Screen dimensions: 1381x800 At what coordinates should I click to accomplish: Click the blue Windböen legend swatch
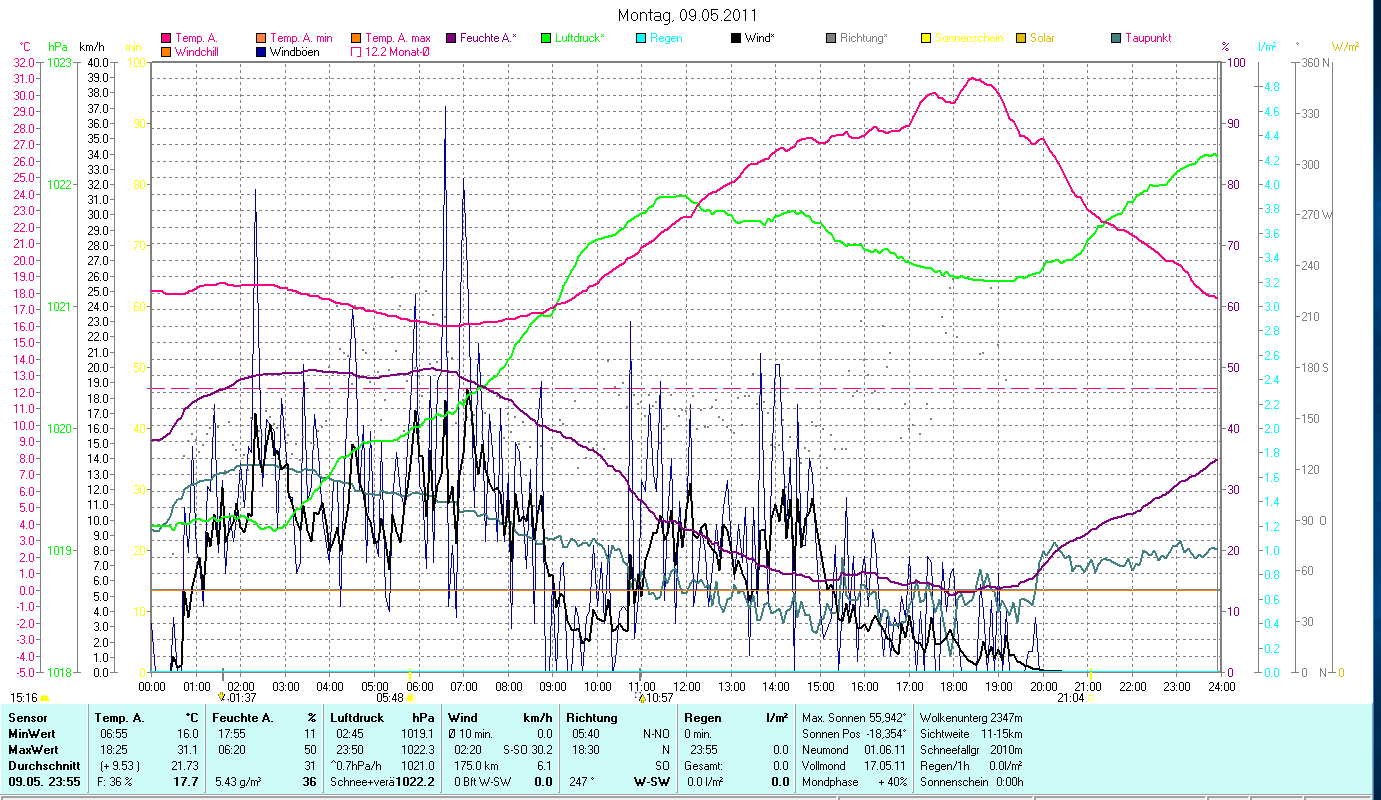pyautogui.click(x=261, y=51)
